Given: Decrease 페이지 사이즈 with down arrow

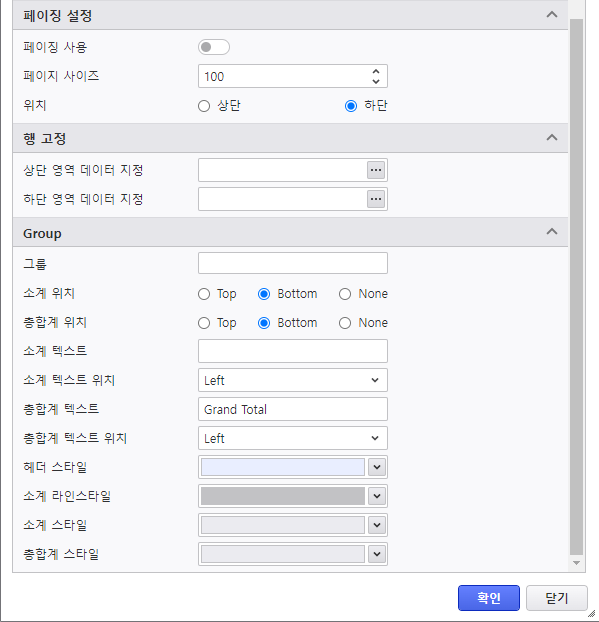Looking at the screenshot, I should pyautogui.click(x=376, y=81).
